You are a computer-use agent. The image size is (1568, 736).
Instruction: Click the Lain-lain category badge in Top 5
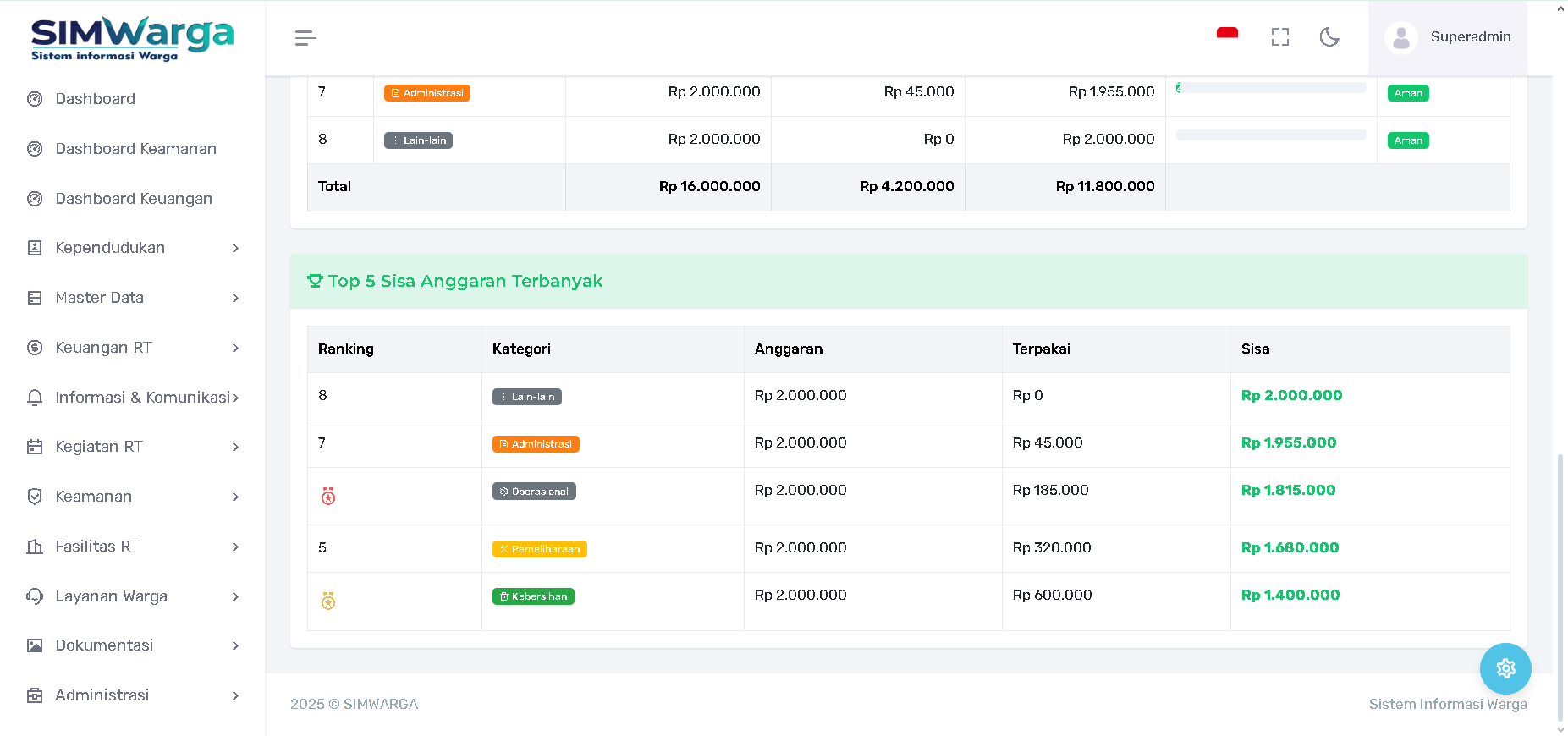(x=526, y=397)
